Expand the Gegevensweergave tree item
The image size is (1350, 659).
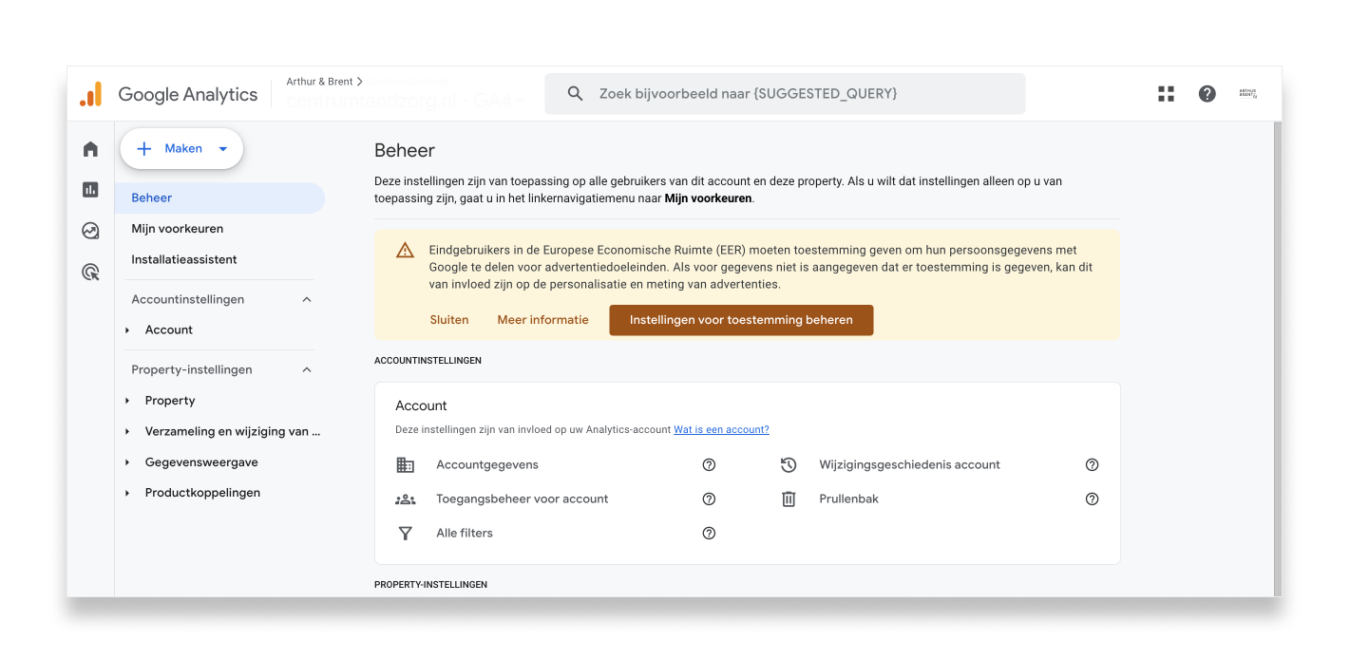click(x=128, y=463)
